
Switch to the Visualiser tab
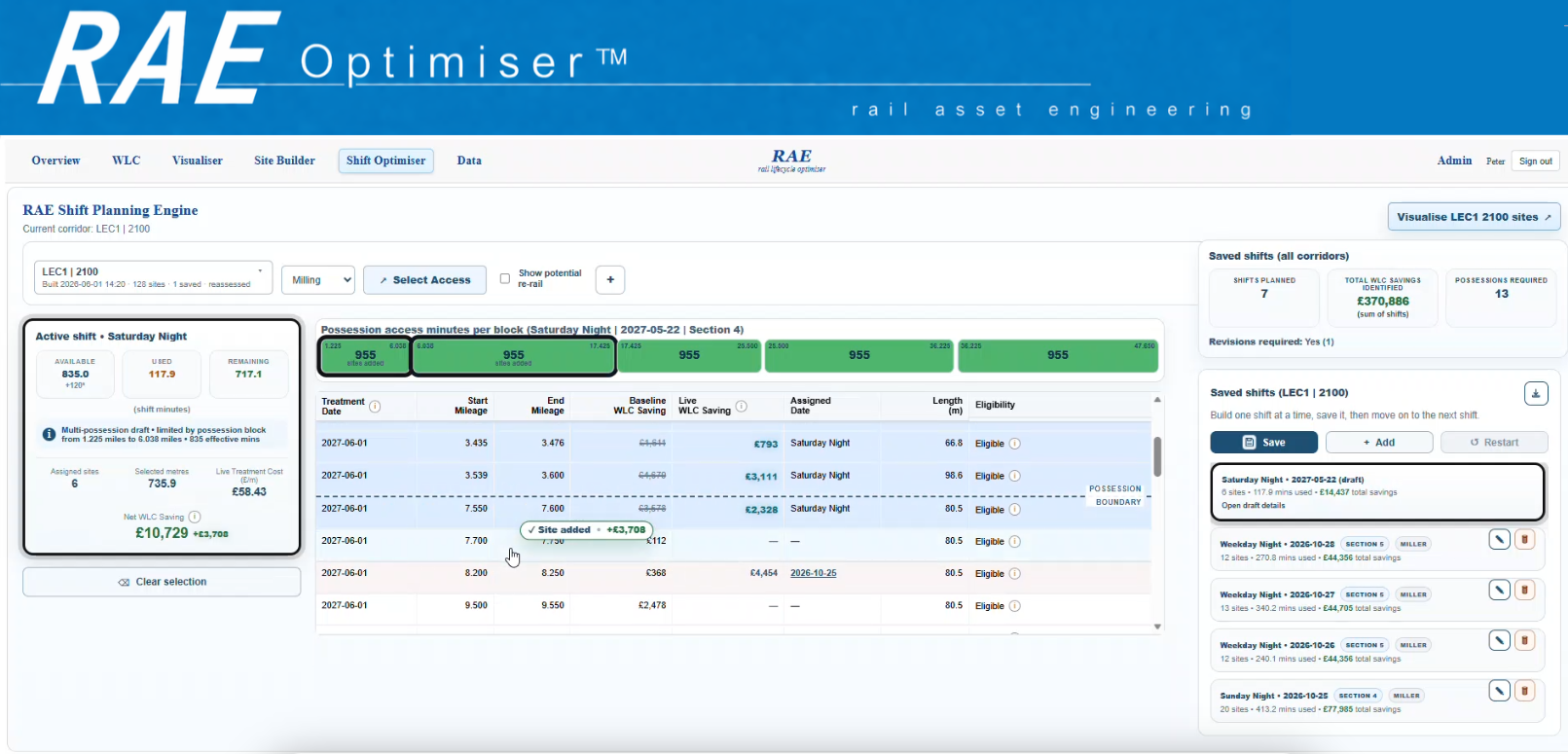pos(198,161)
